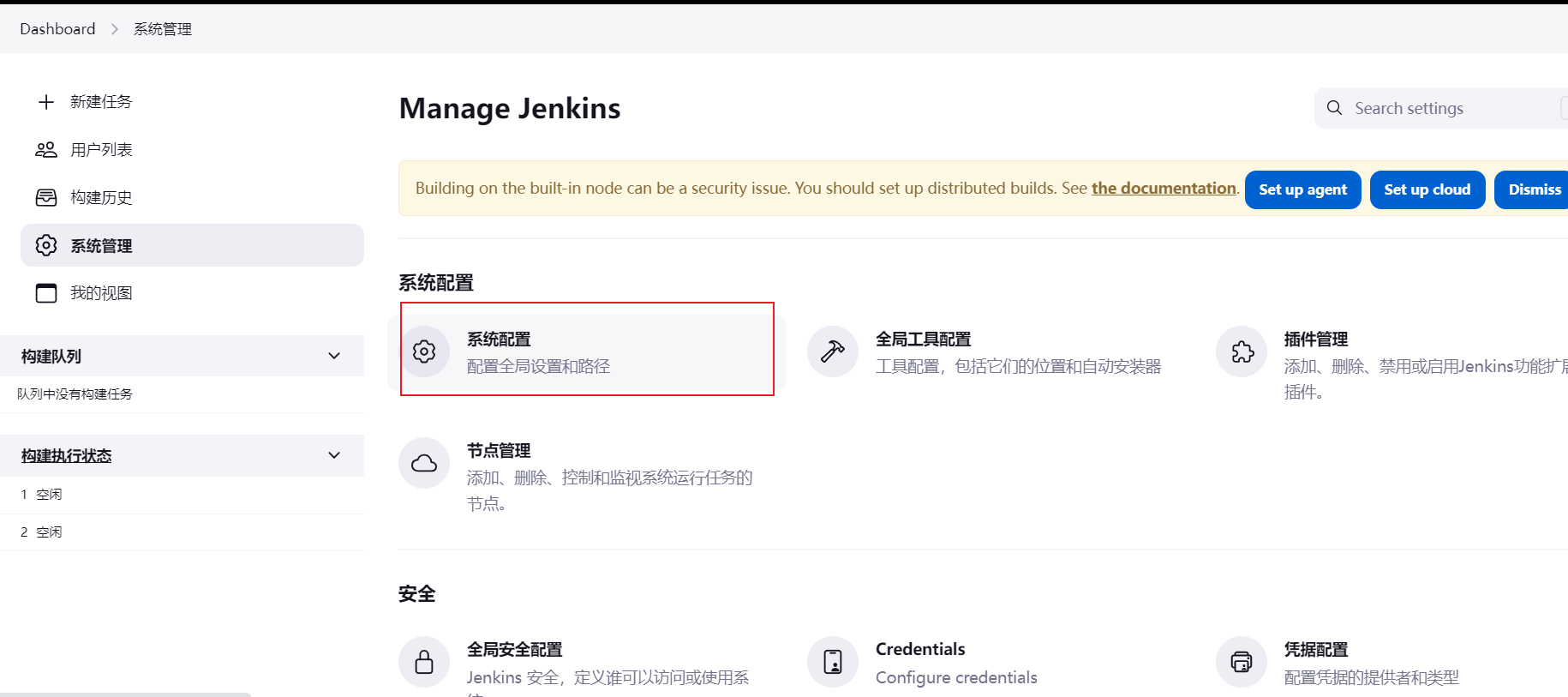Click the window icon beside 我的视图
Image resolution: width=1568 pixels, height=697 pixels.
coord(46,293)
